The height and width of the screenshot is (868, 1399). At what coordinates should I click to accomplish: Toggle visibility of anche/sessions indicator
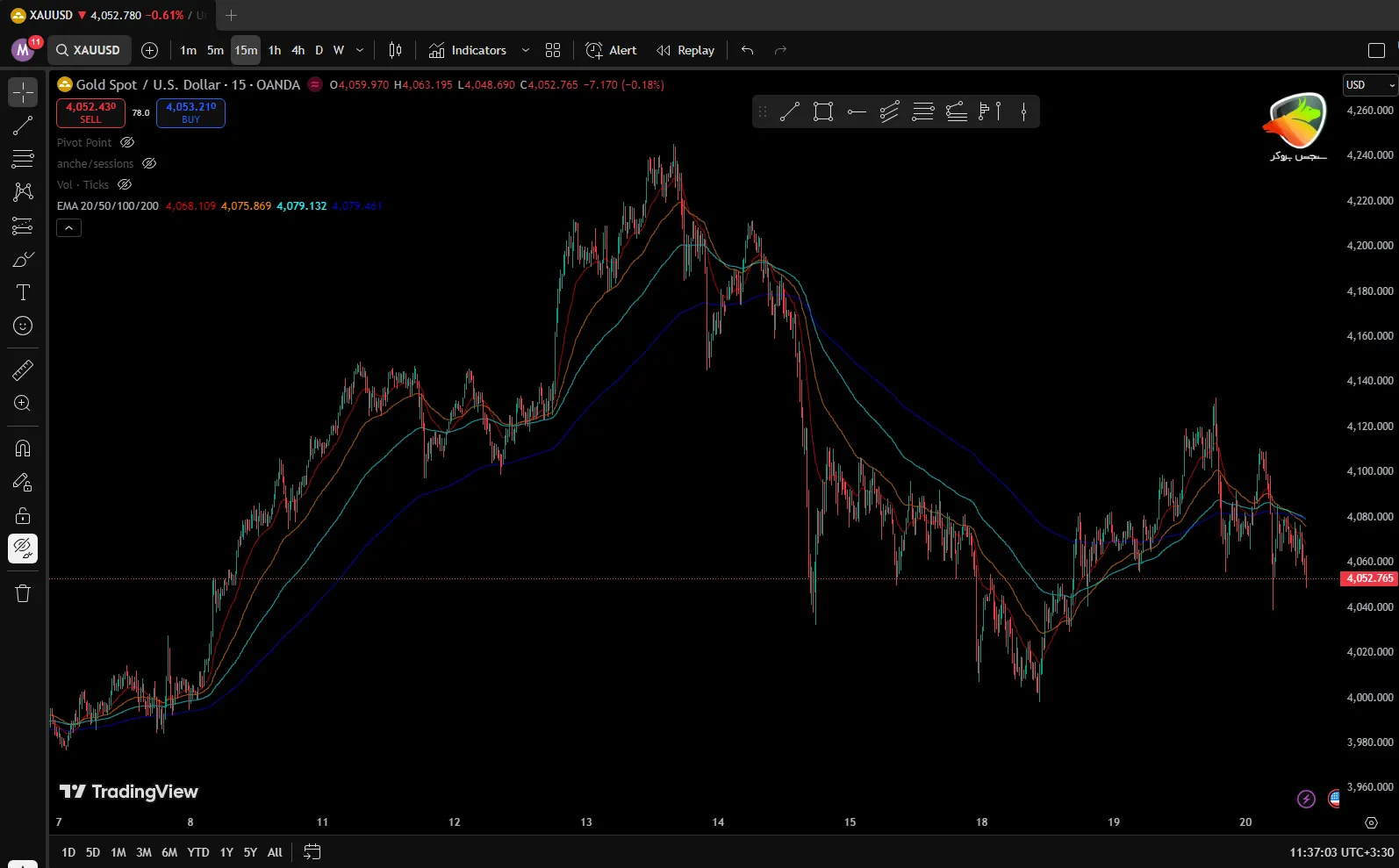(149, 163)
